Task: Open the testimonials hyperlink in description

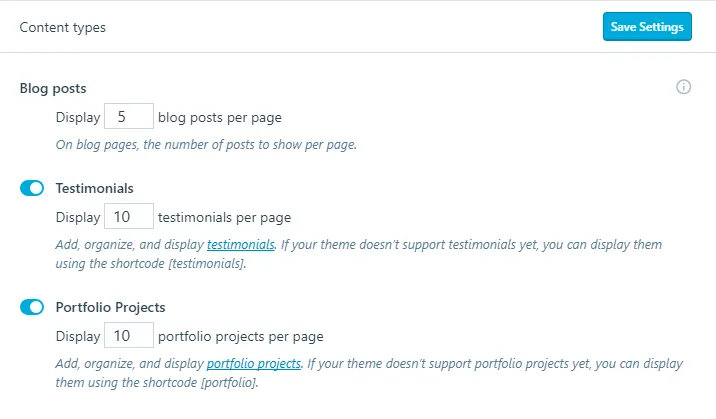Action: 241,245
